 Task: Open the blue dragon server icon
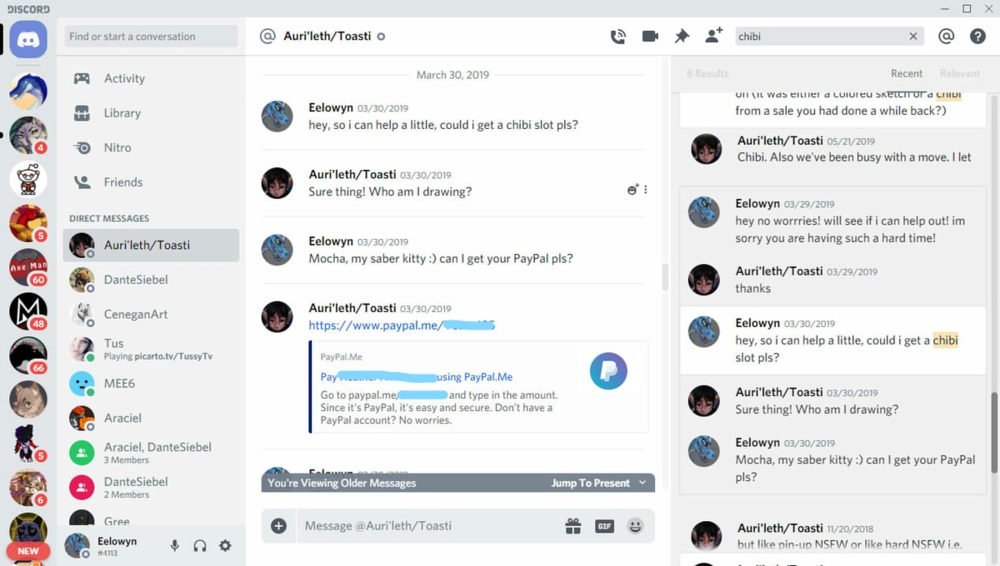click(28, 91)
